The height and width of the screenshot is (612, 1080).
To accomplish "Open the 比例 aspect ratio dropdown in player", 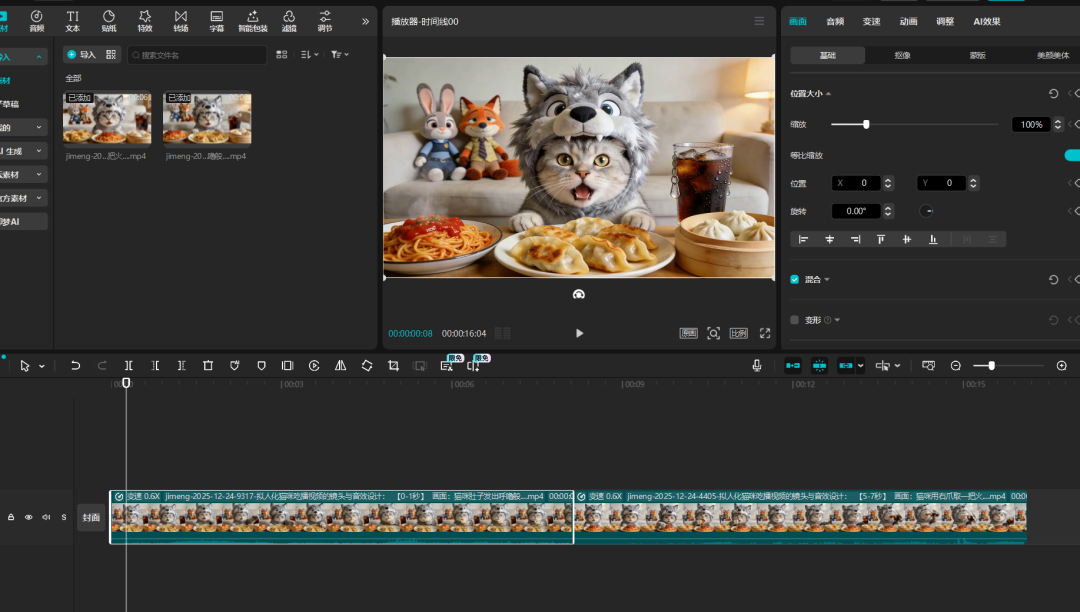I will coord(741,333).
